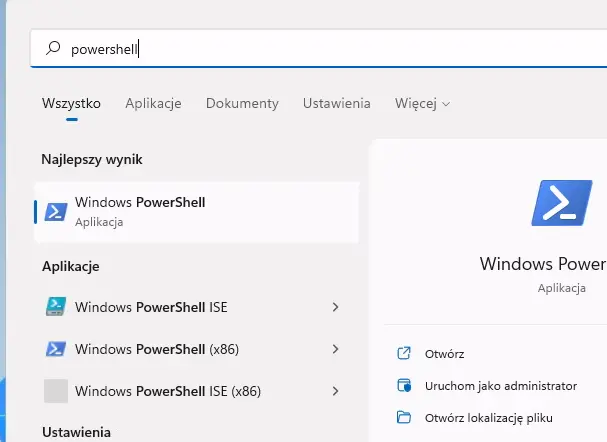607x442 pixels.
Task: Click the shield icon for administrator launch
Action: (404, 386)
